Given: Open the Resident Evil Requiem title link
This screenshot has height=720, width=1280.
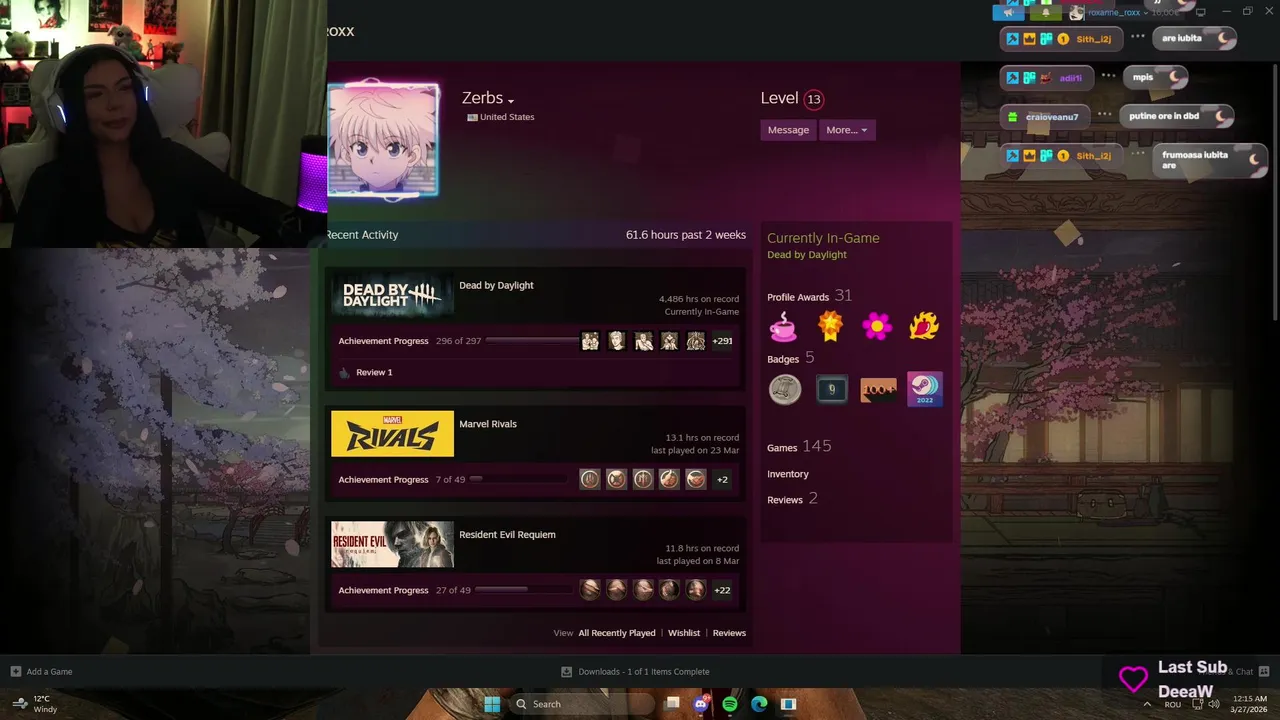Looking at the screenshot, I should point(507,534).
